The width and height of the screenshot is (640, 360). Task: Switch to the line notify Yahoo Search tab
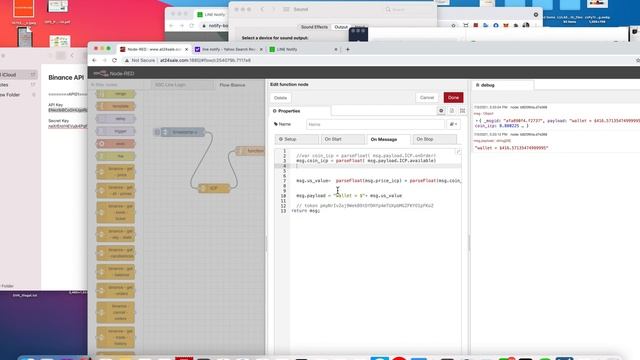[x=228, y=49]
